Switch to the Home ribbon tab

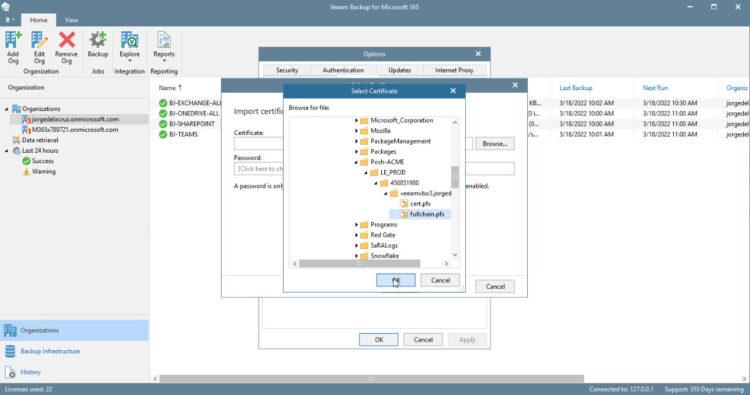pos(38,20)
